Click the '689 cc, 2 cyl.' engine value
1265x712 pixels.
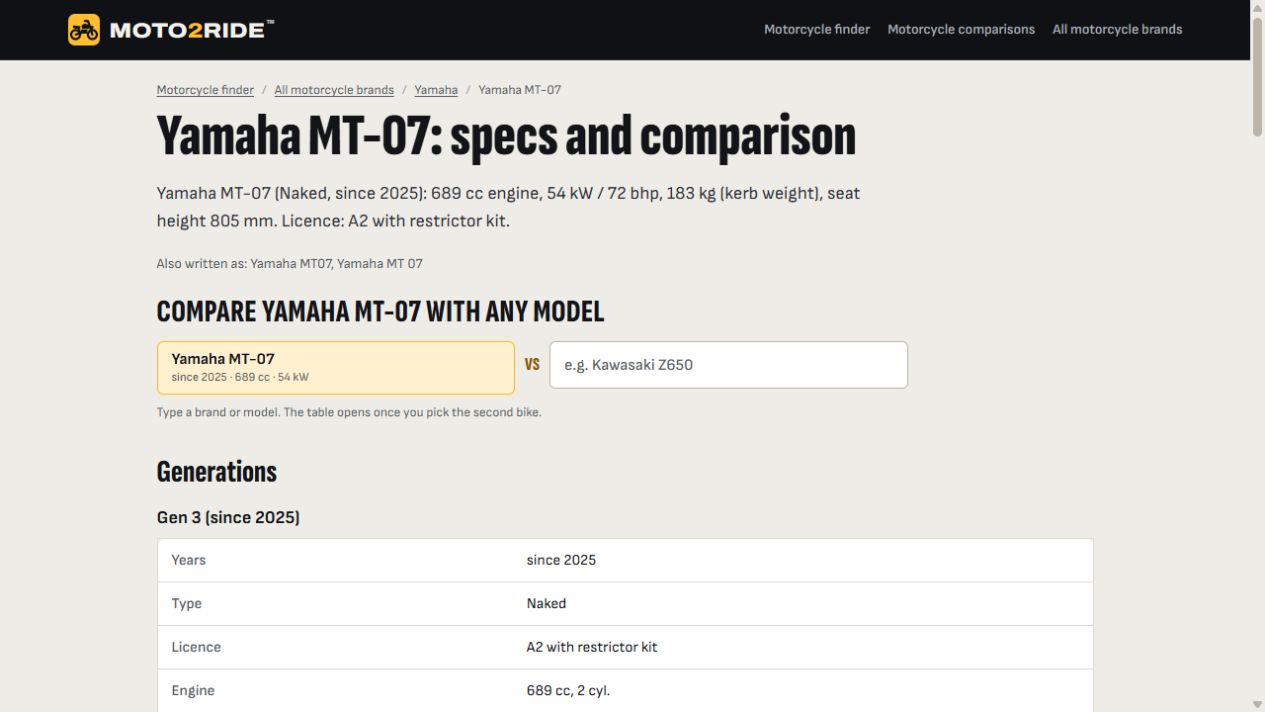(x=568, y=691)
